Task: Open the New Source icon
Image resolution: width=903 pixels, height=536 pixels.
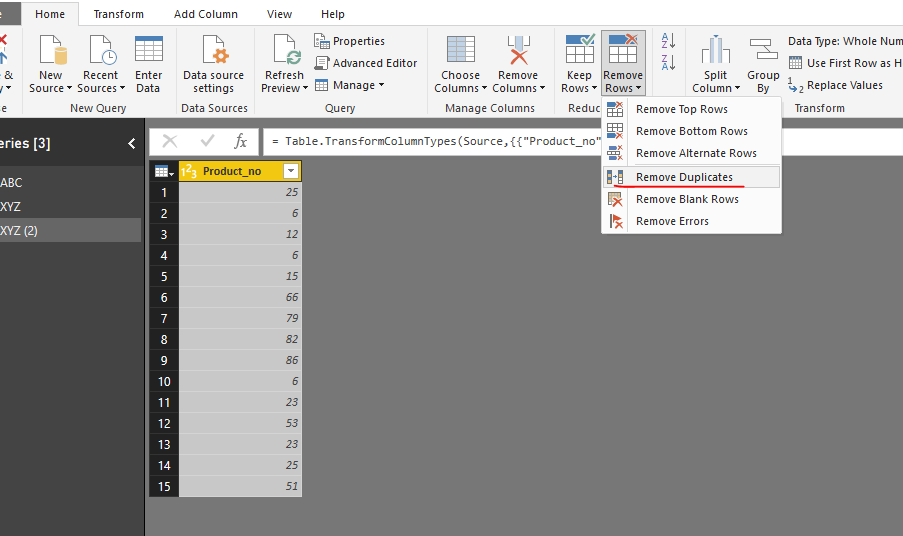Action: [x=53, y=50]
